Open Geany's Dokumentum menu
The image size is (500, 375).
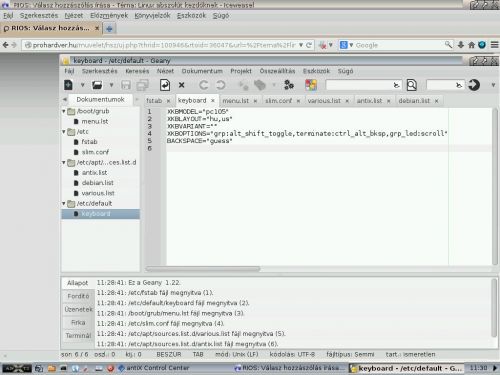click(x=202, y=71)
